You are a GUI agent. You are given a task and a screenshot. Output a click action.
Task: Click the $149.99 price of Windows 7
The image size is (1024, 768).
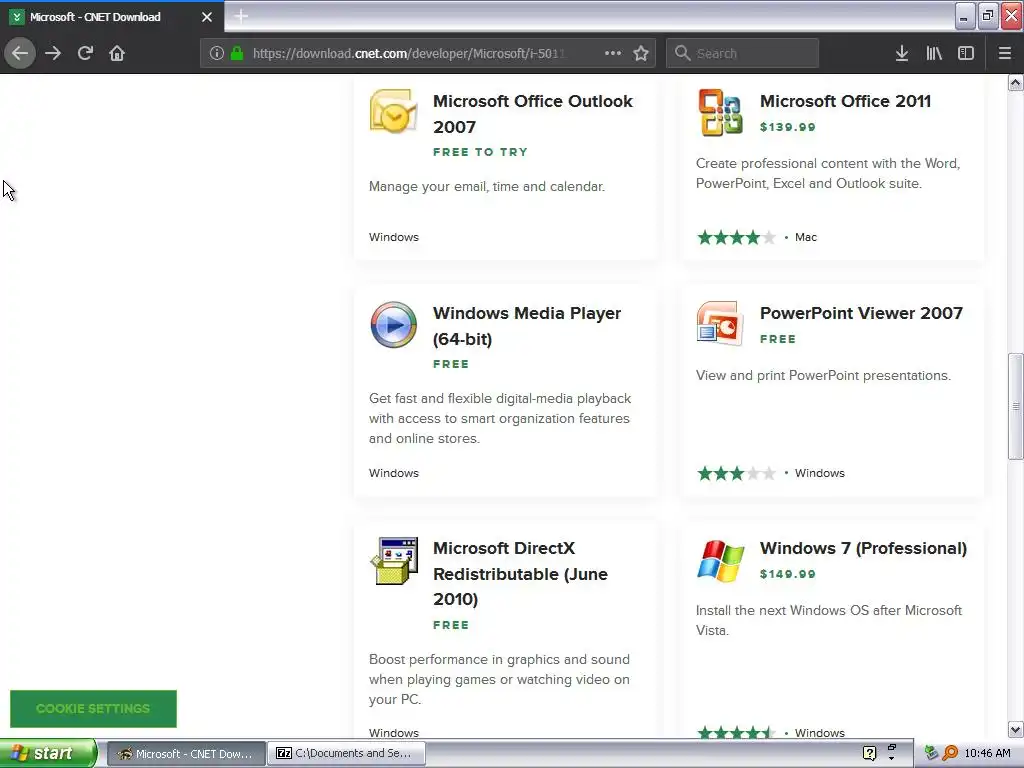tap(788, 574)
